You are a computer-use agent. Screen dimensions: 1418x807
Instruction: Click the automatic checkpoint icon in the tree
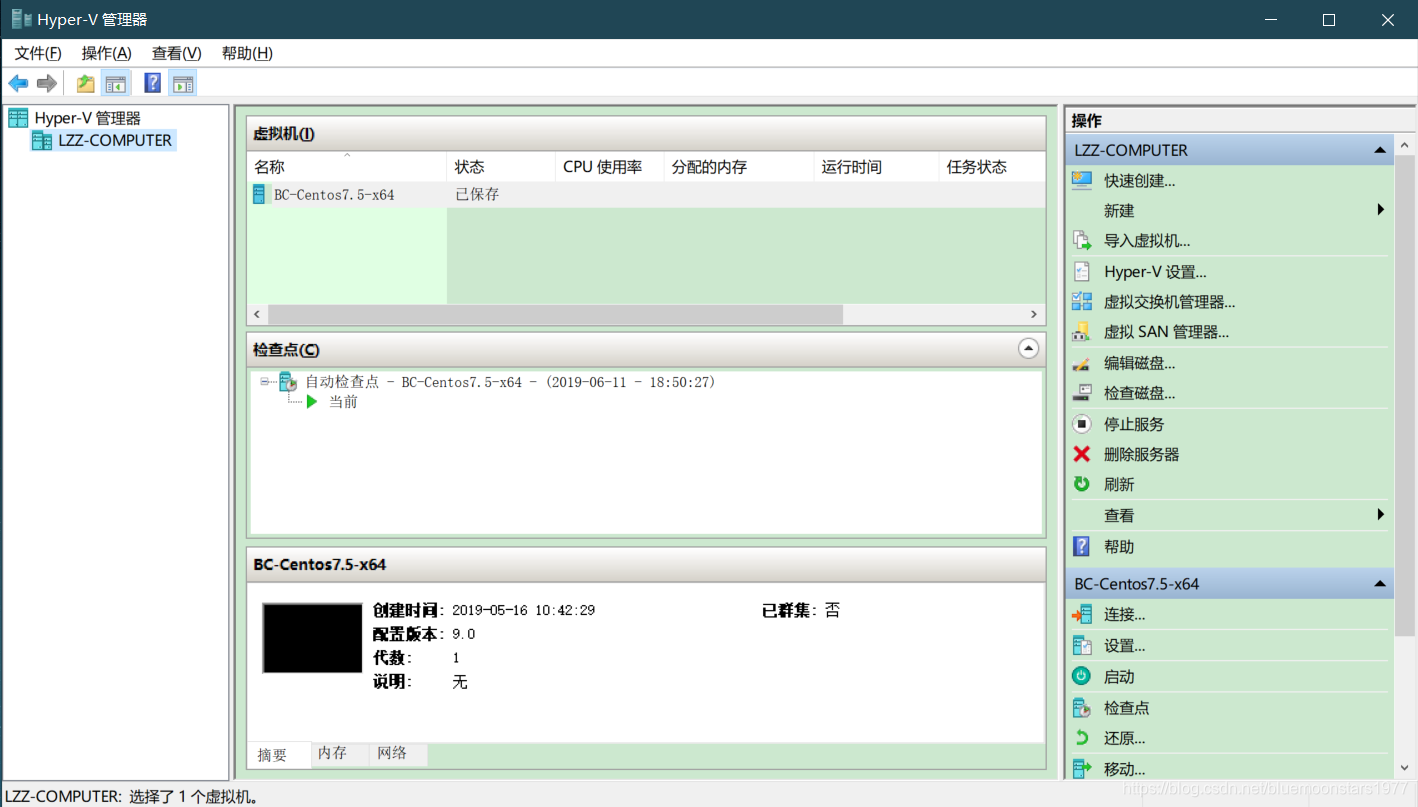click(x=288, y=382)
